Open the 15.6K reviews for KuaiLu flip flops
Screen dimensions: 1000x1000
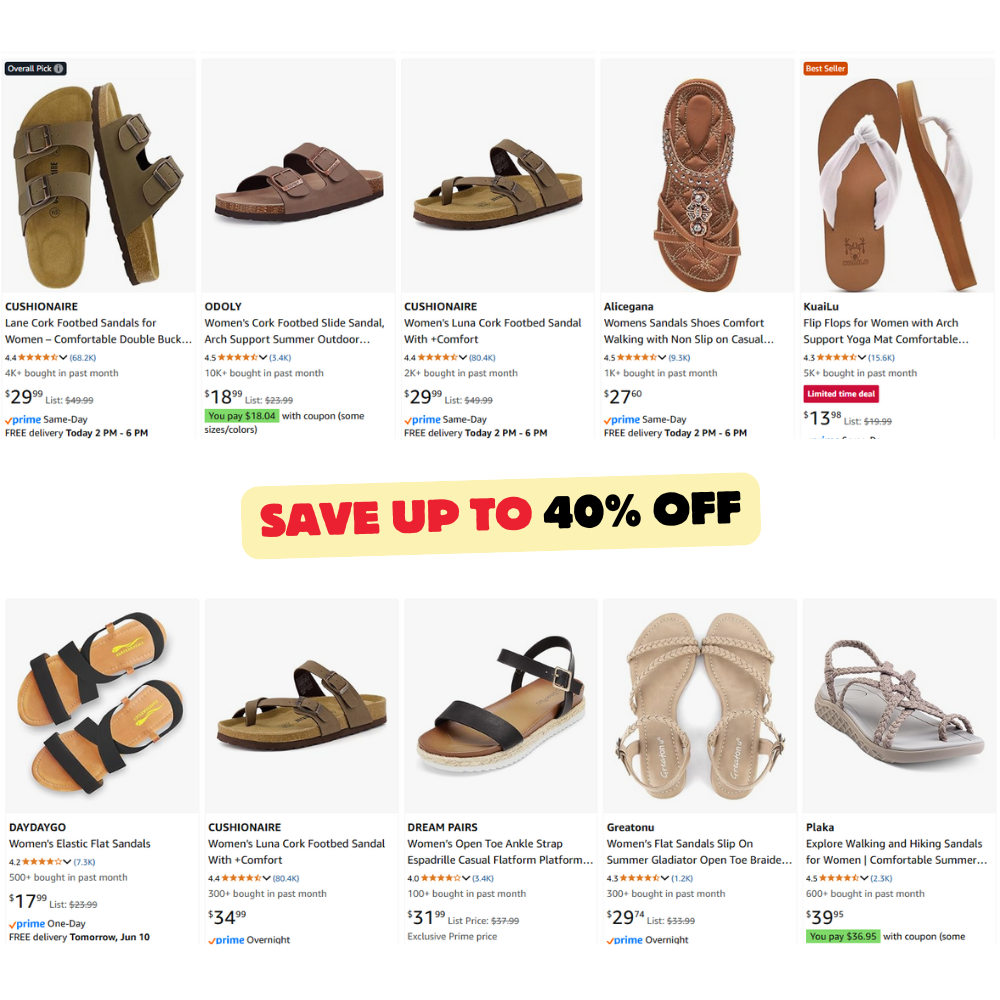pos(881,358)
